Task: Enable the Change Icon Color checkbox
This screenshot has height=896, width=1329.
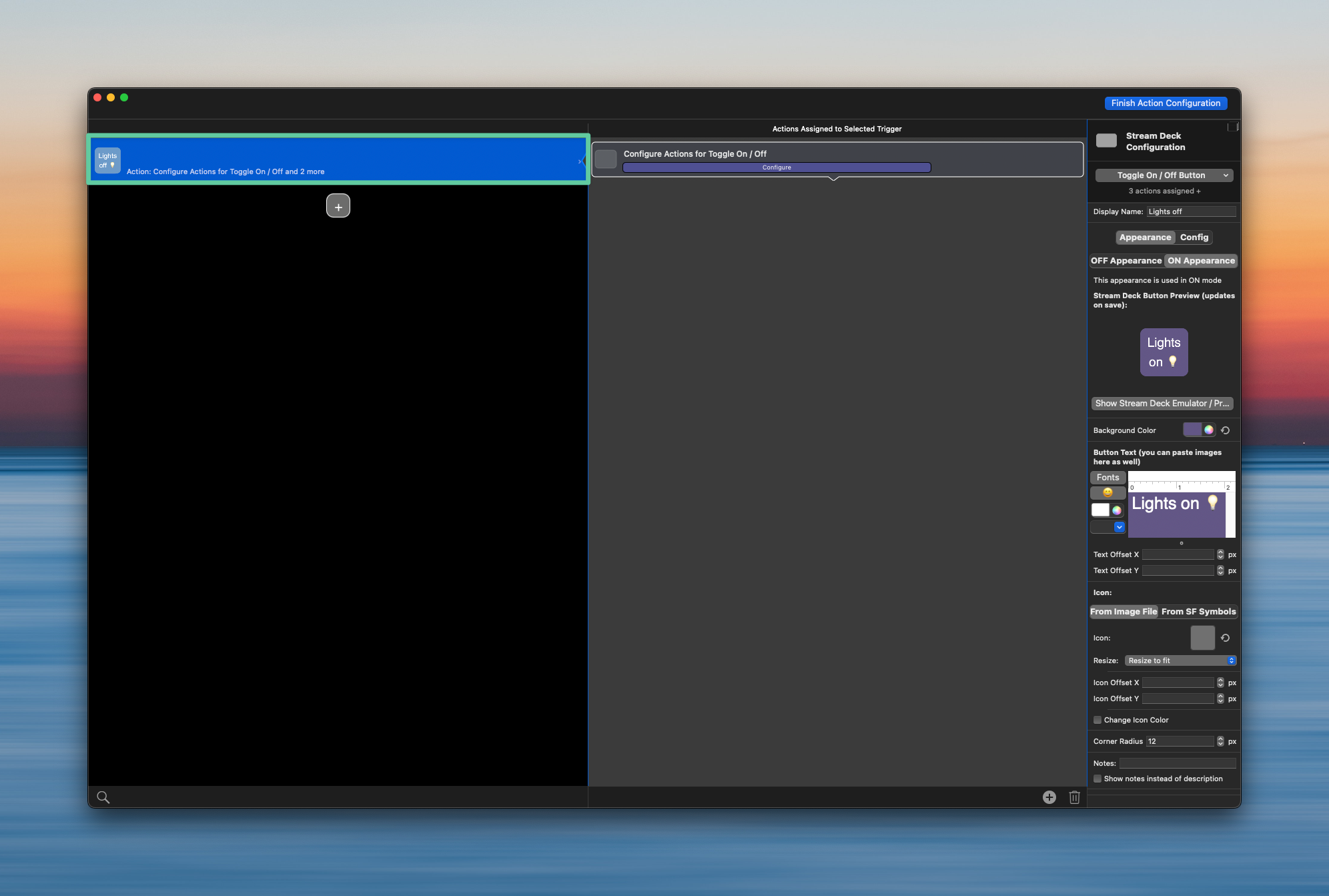Action: click(x=1097, y=720)
